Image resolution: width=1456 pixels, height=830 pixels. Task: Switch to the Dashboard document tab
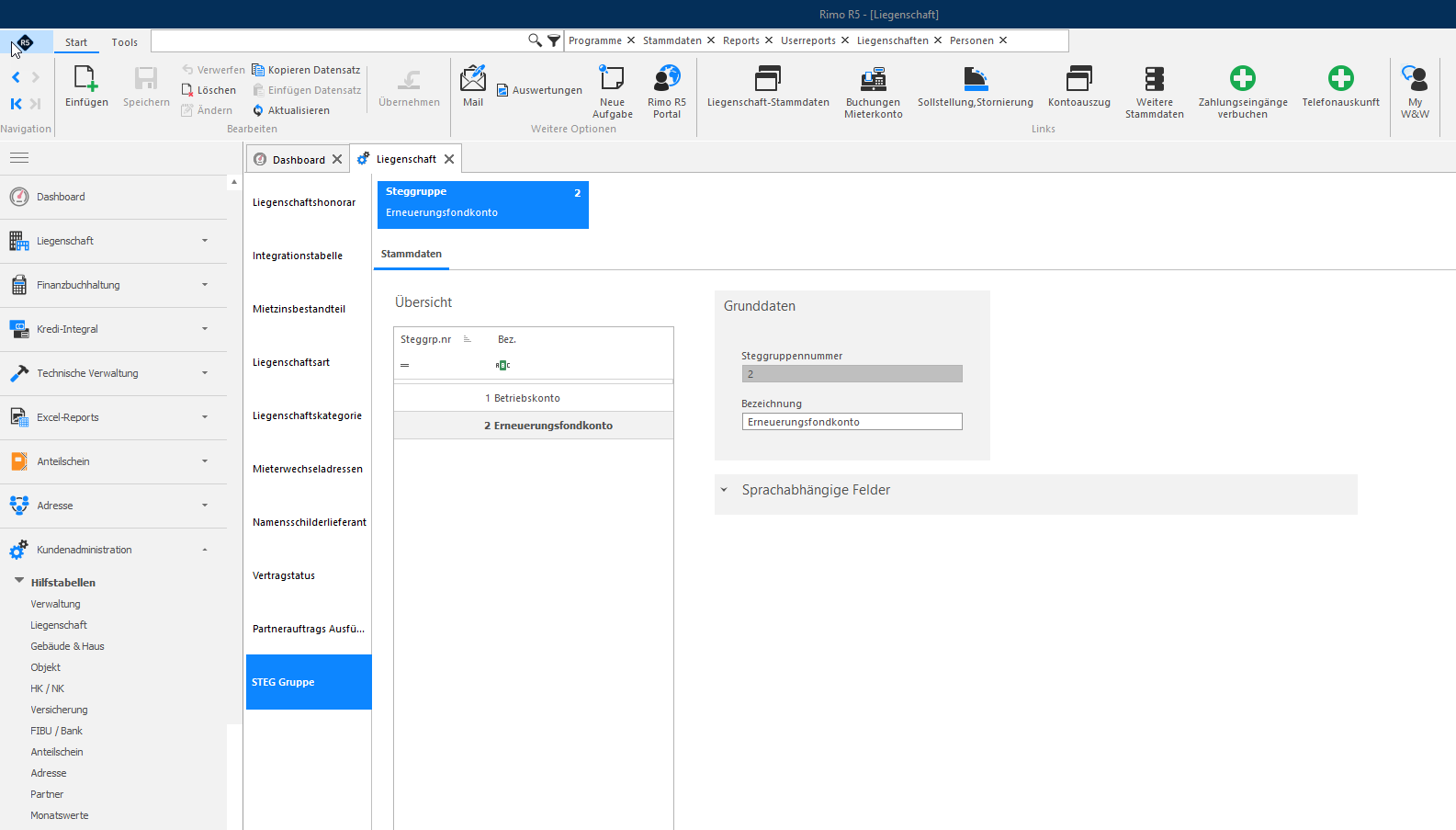coord(299,159)
